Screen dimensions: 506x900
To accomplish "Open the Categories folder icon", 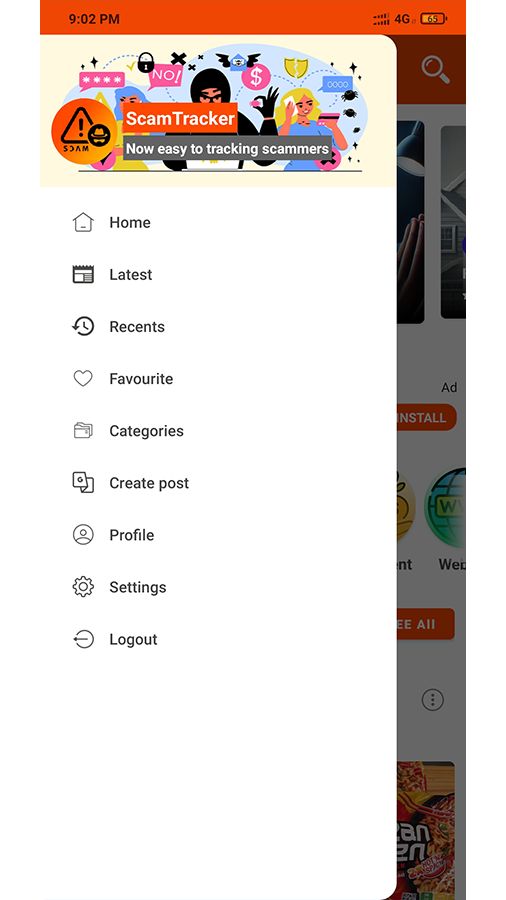I will click(83, 430).
